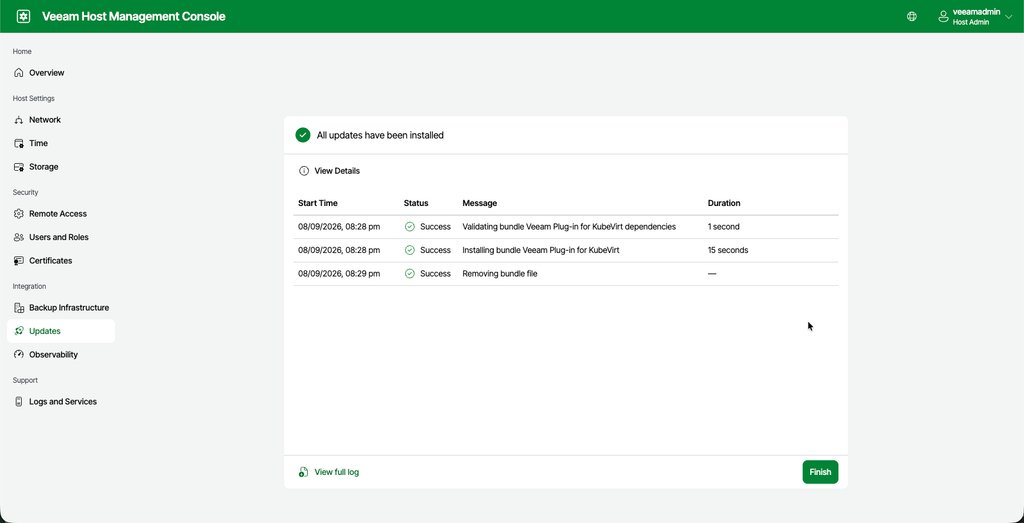The height and width of the screenshot is (523, 1024).
Task: Click the Backup Infrastructure icon
Action: click(19, 308)
